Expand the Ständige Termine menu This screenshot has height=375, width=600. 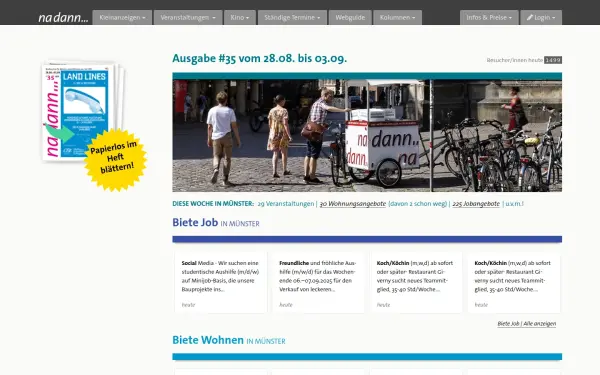[x=292, y=18]
